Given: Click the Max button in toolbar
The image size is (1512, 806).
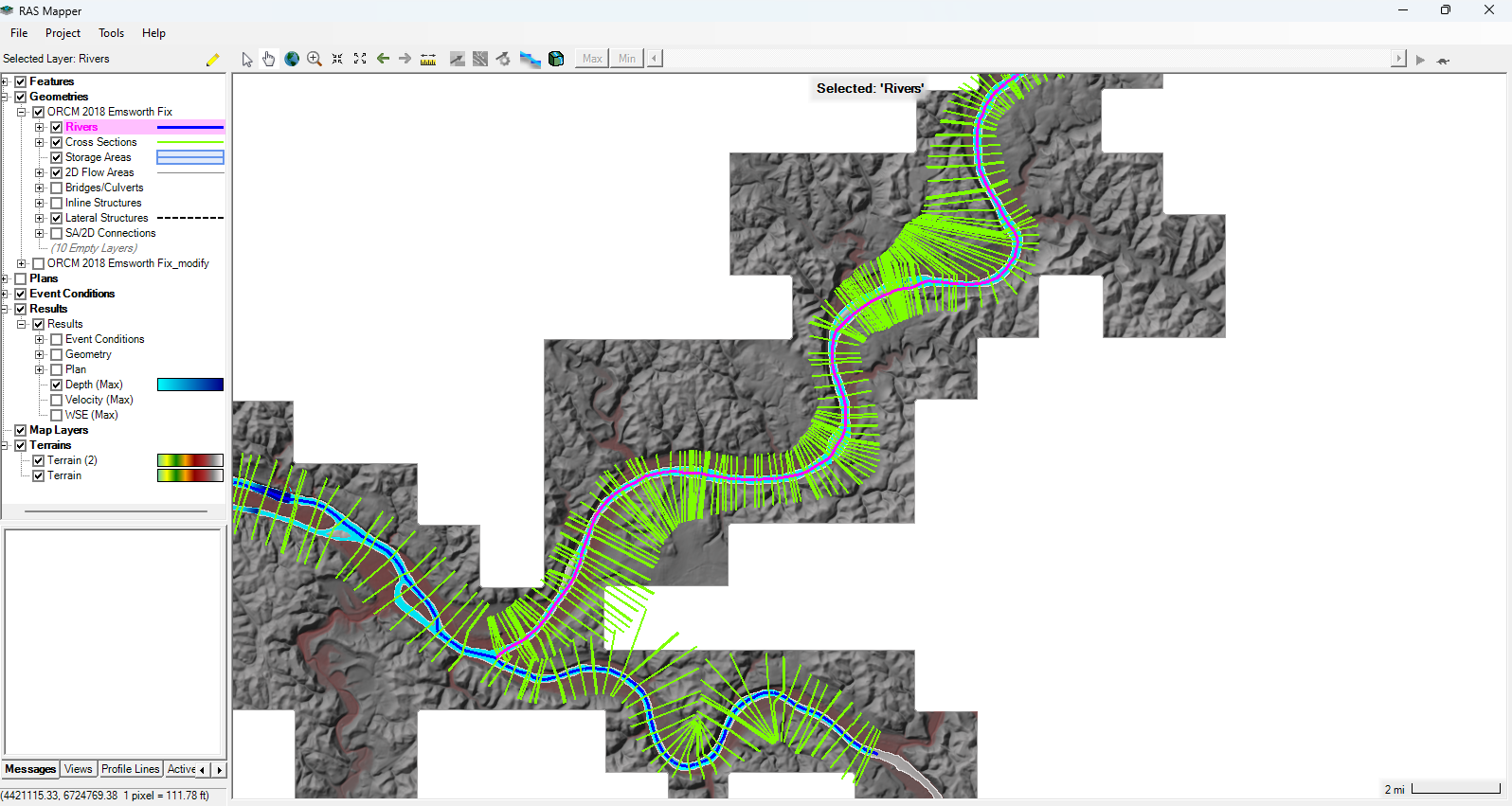Looking at the screenshot, I should 592,59.
